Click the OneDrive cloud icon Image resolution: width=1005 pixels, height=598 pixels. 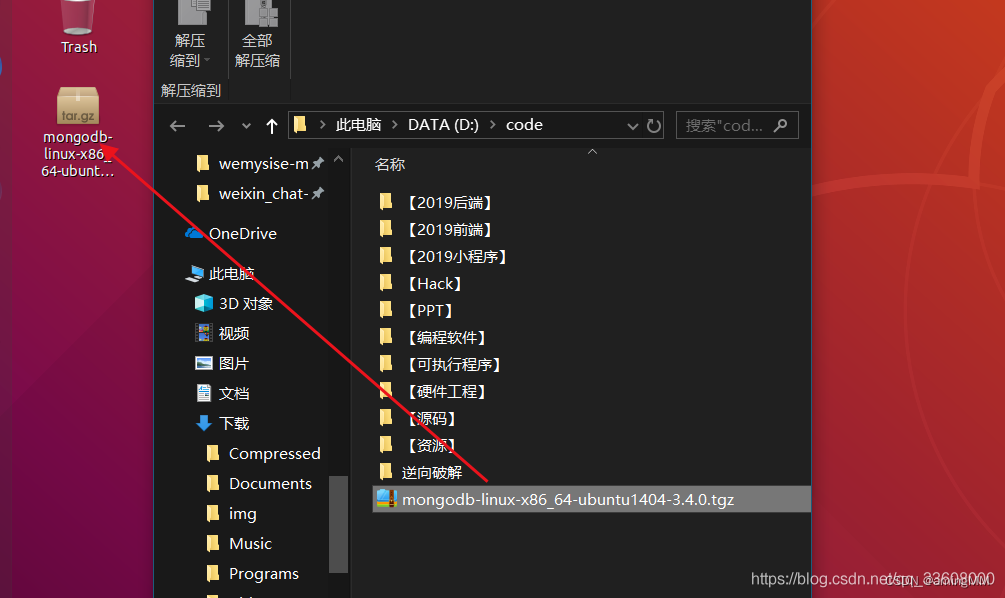click(x=194, y=233)
